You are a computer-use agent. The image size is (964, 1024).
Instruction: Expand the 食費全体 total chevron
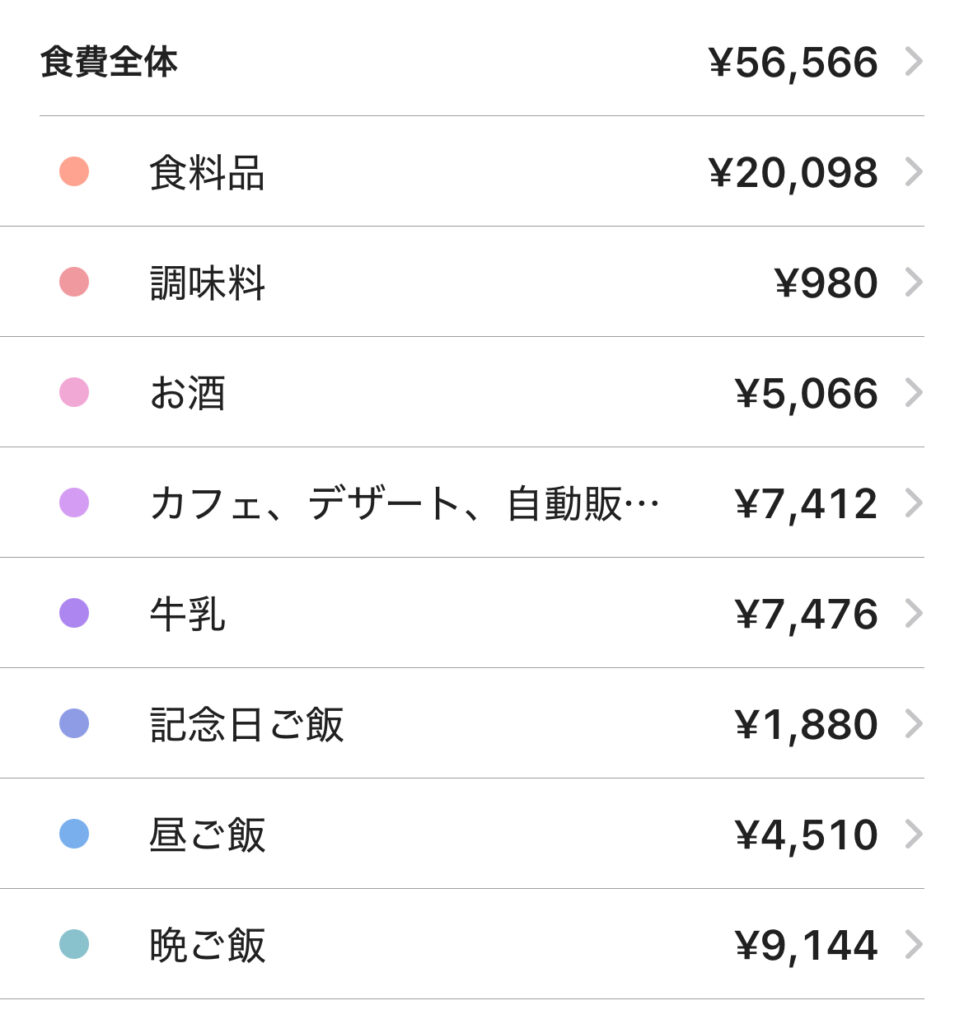click(914, 62)
